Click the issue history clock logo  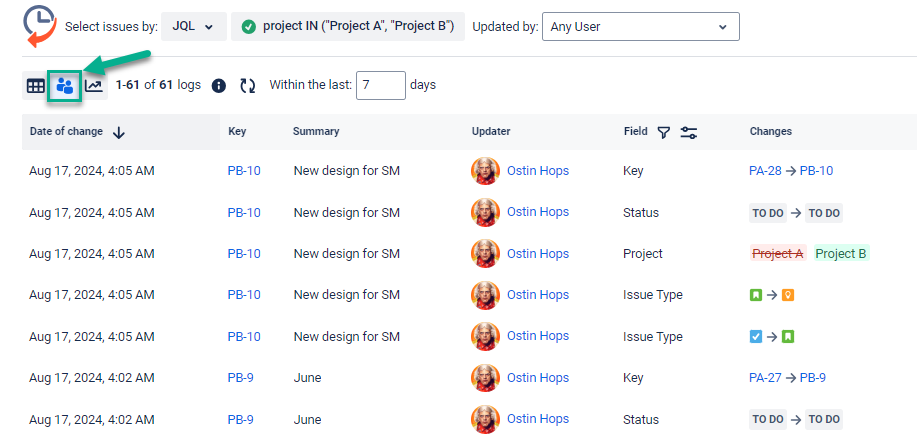(39, 26)
